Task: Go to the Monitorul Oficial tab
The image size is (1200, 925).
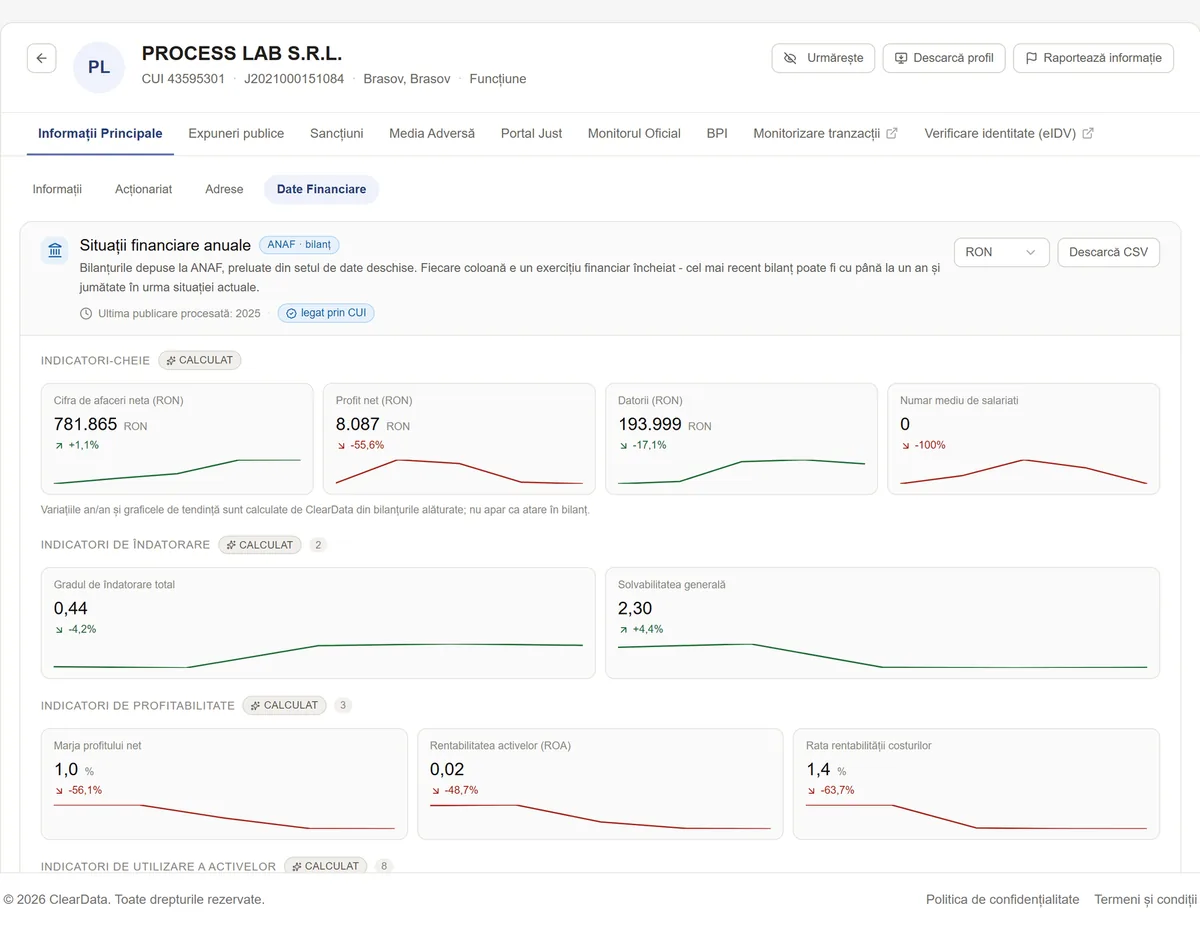Action: coord(634,133)
